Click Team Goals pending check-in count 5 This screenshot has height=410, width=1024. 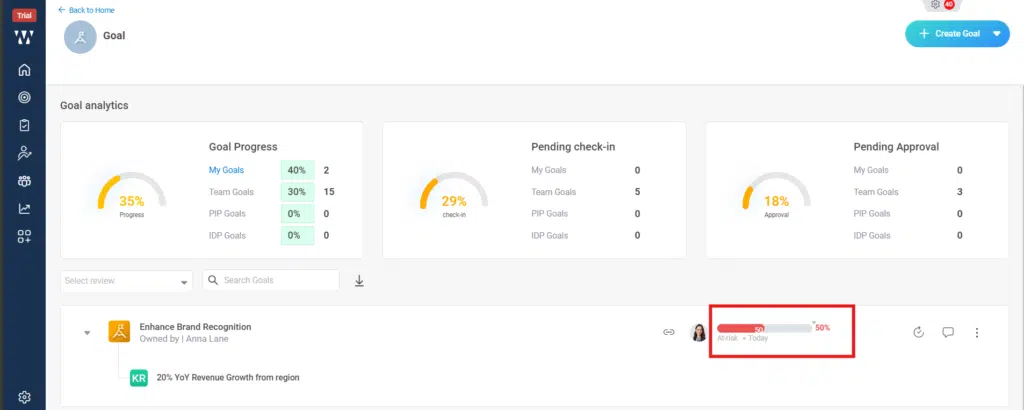(x=637, y=192)
